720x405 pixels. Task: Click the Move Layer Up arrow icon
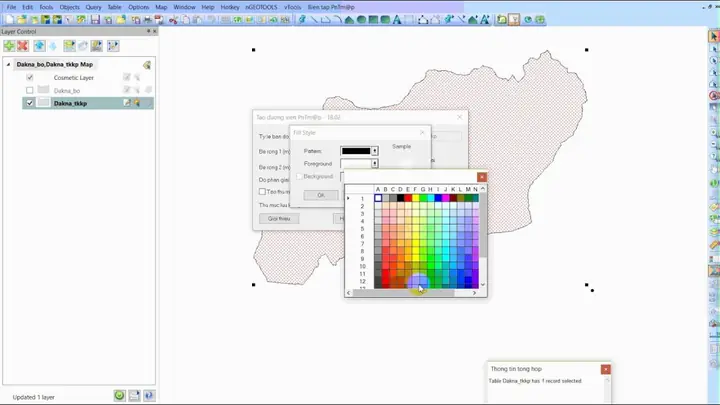[39, 46]
